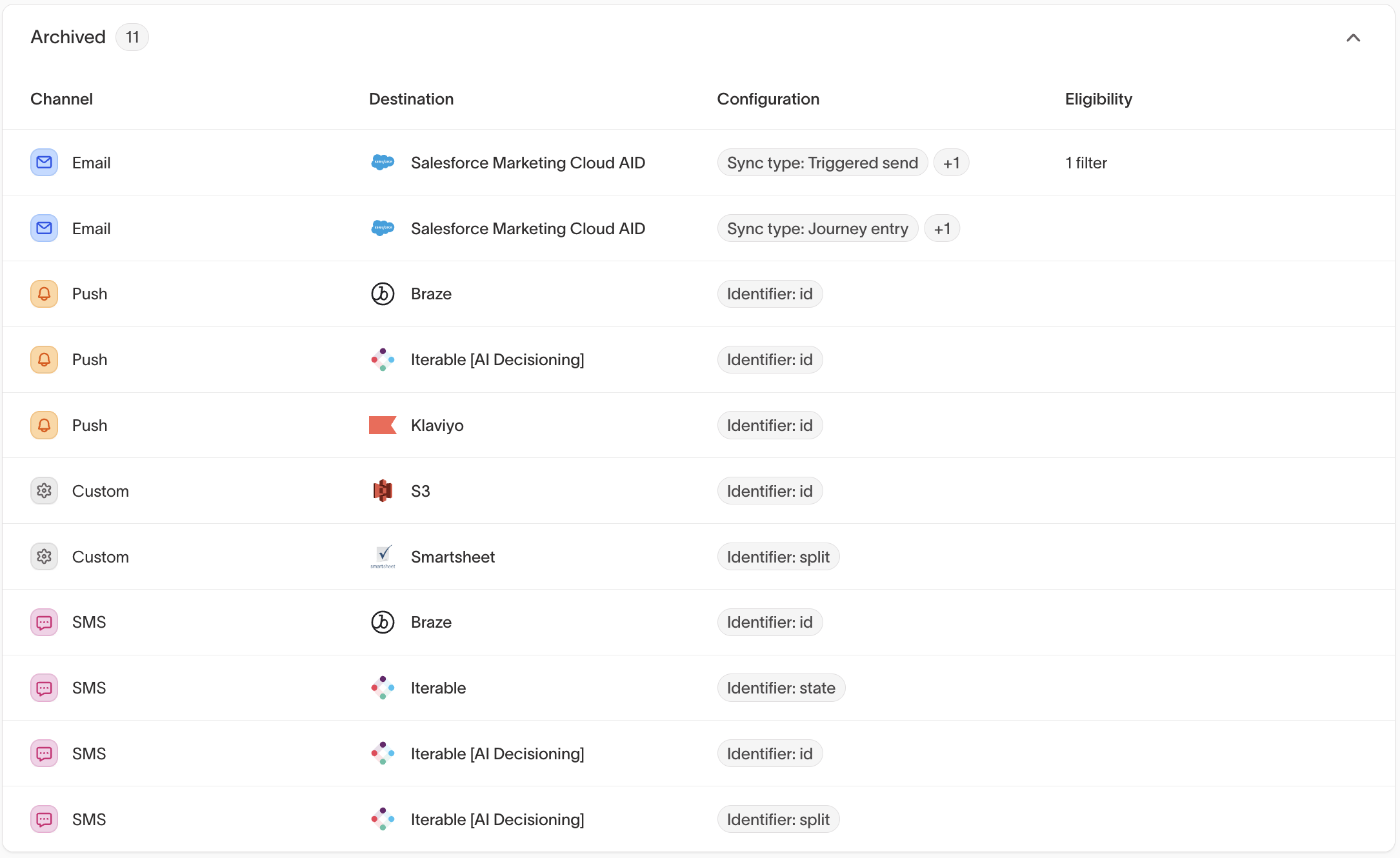Click the Email icon in first row
1400x858 pixels.
[x=44, y=163]
